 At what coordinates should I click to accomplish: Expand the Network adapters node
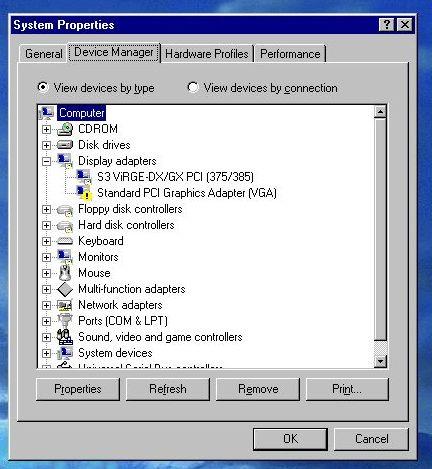click(x=46, y=305)
